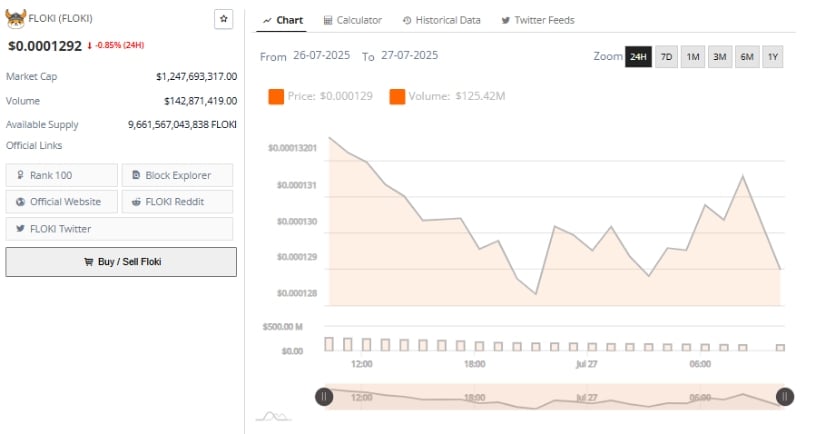The width and height of the screenshot is (825, 434).
Task: Select the 1M zoom range
Action: click(693, 57)
